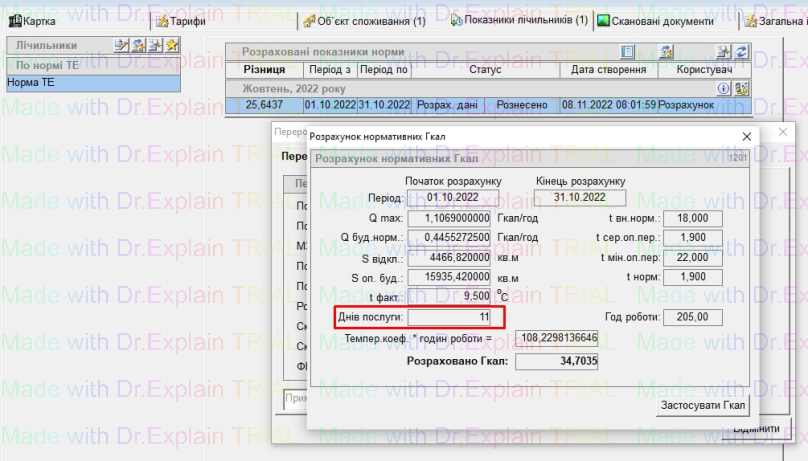The height and width of the screenshot is (461, 808).
Task: Click the first edit icon beside Лічильники
Action: (122, 45)
